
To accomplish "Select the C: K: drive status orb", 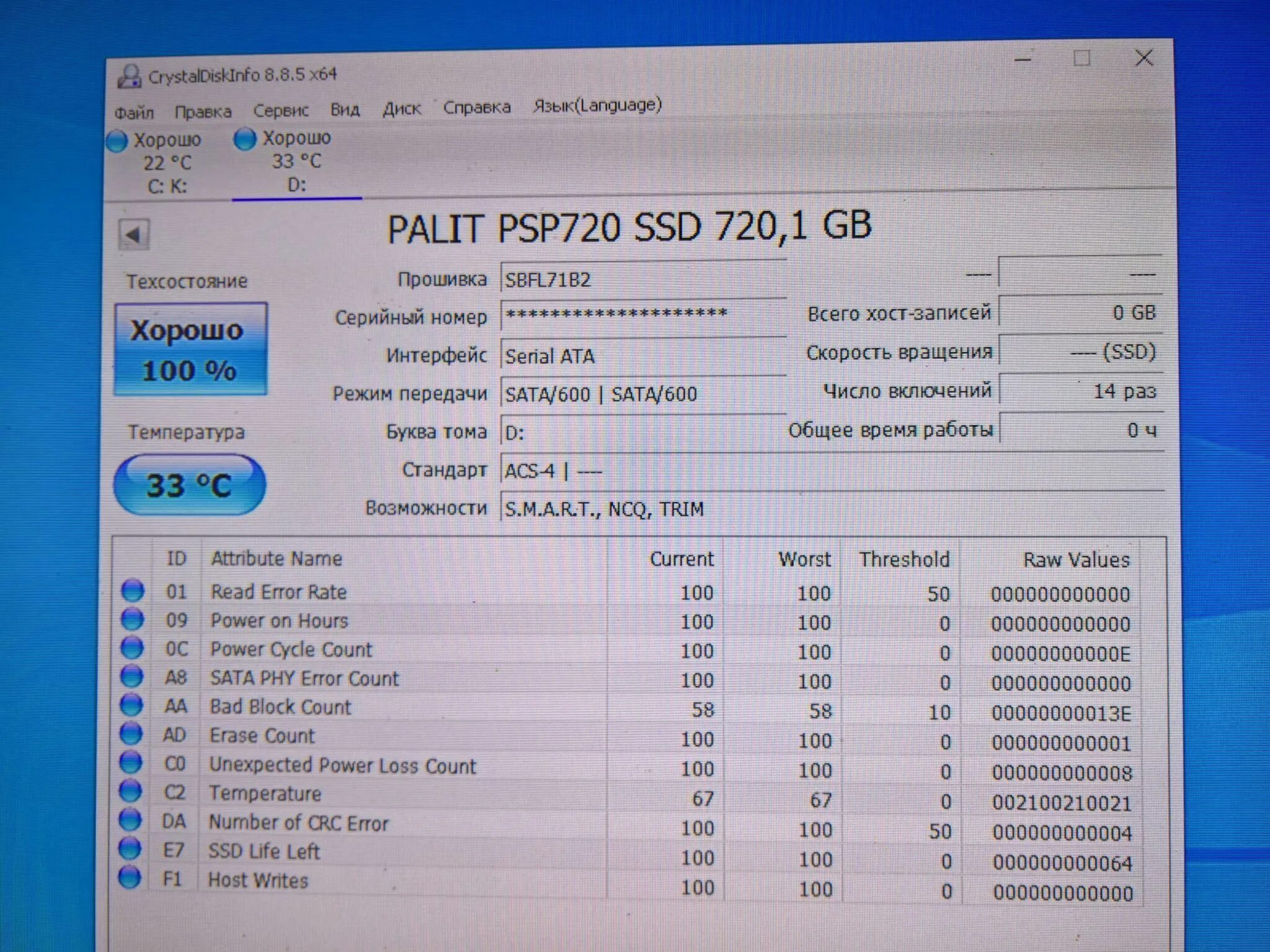I will pos(117,141).
